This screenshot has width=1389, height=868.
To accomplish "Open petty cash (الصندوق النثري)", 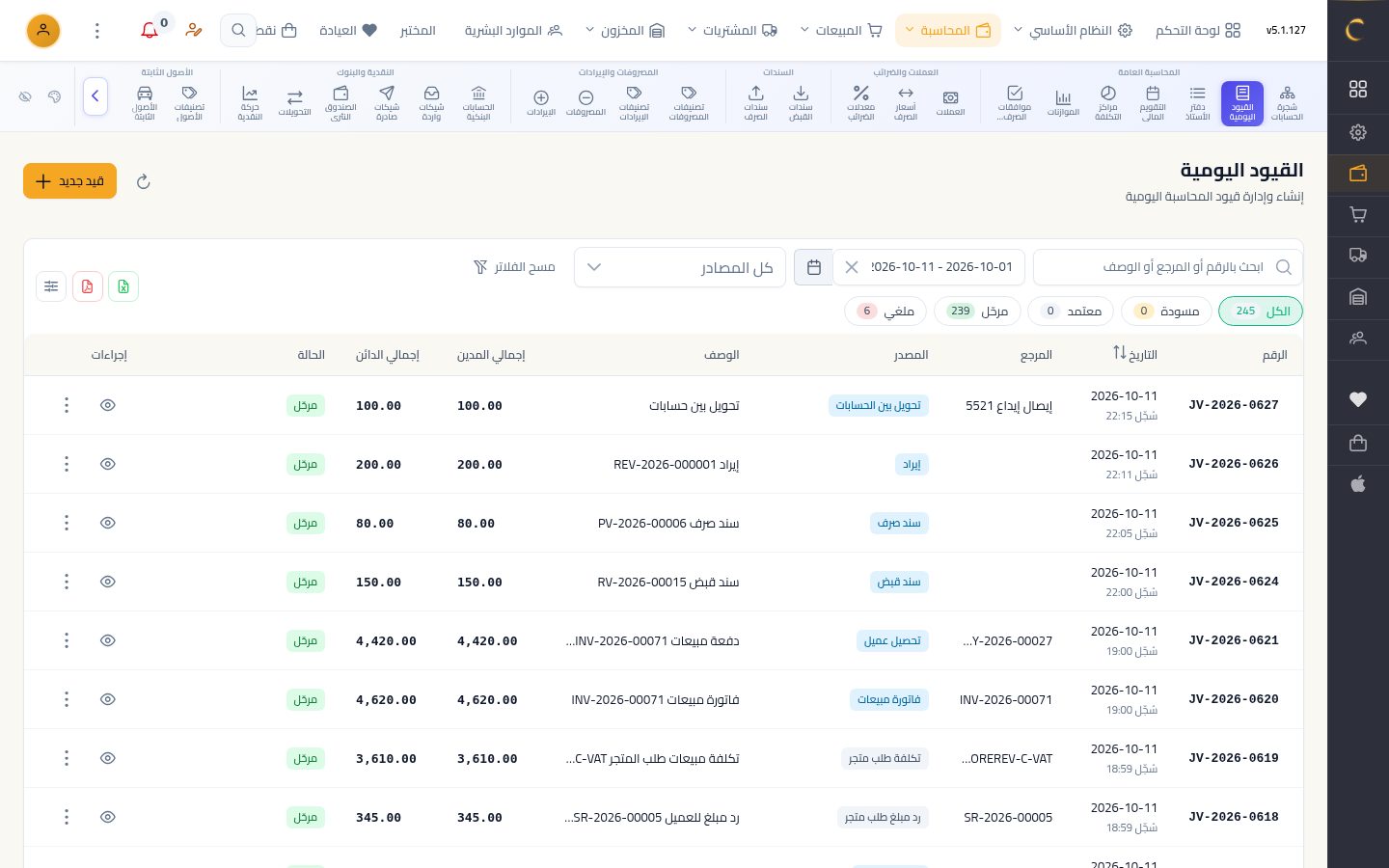I will (x=340, y=103).
